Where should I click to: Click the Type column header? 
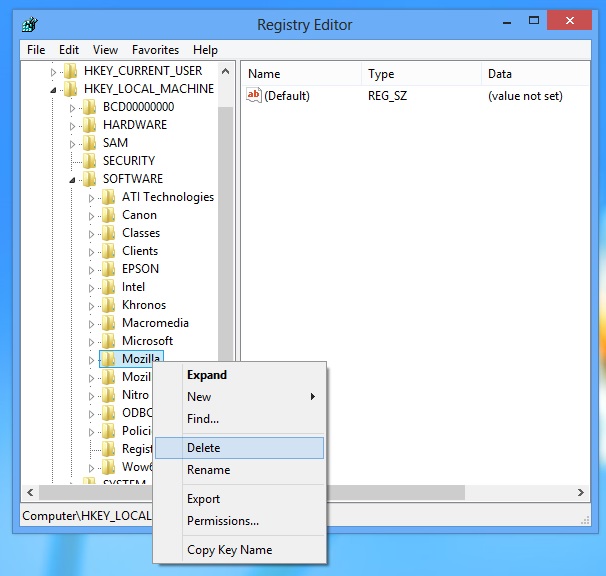pos(421,73)
